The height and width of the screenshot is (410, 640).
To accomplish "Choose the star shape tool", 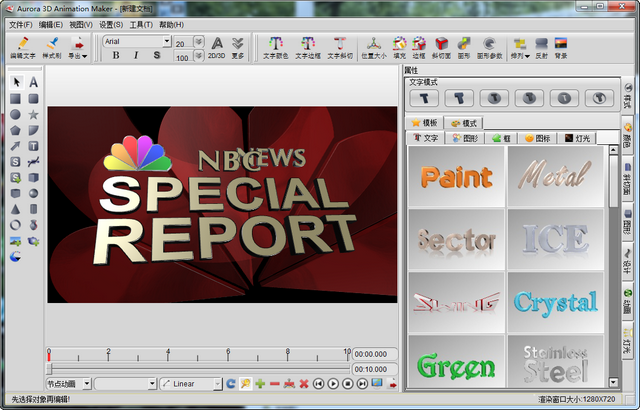I will 33,115.
